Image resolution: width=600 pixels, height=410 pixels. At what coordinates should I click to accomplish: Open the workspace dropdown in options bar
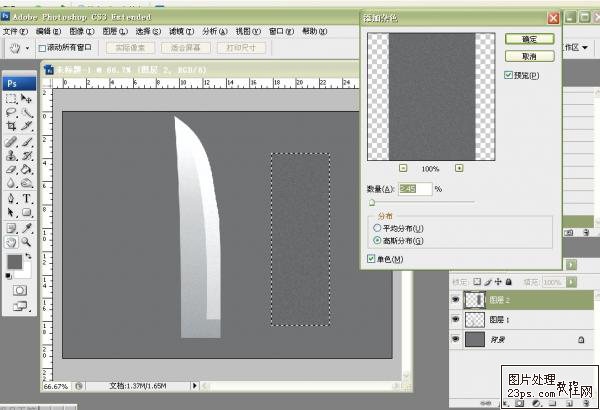click(x=585, y=47)
